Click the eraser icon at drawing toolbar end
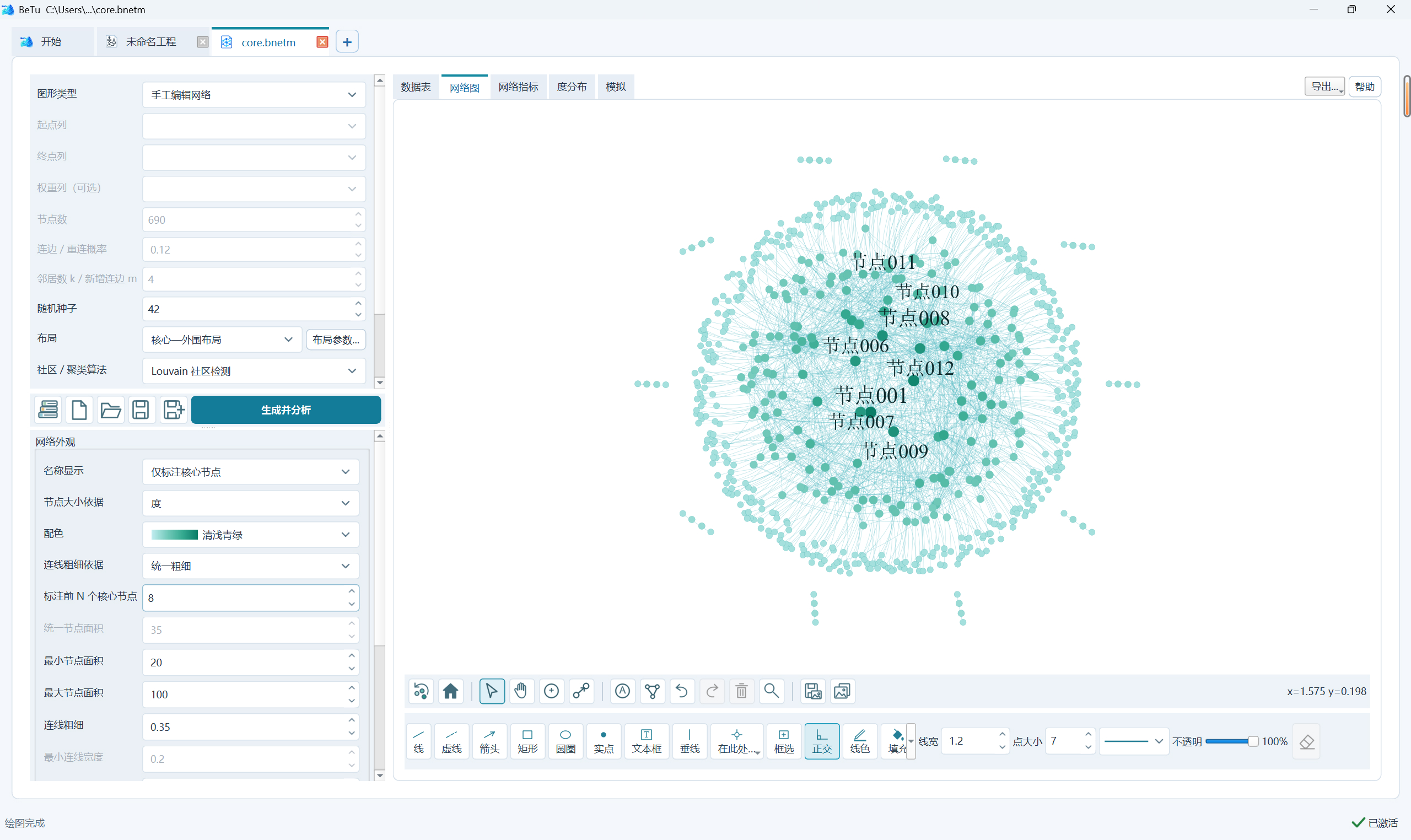Viewport: 1411px width, 840px height. click(1307, 741)
